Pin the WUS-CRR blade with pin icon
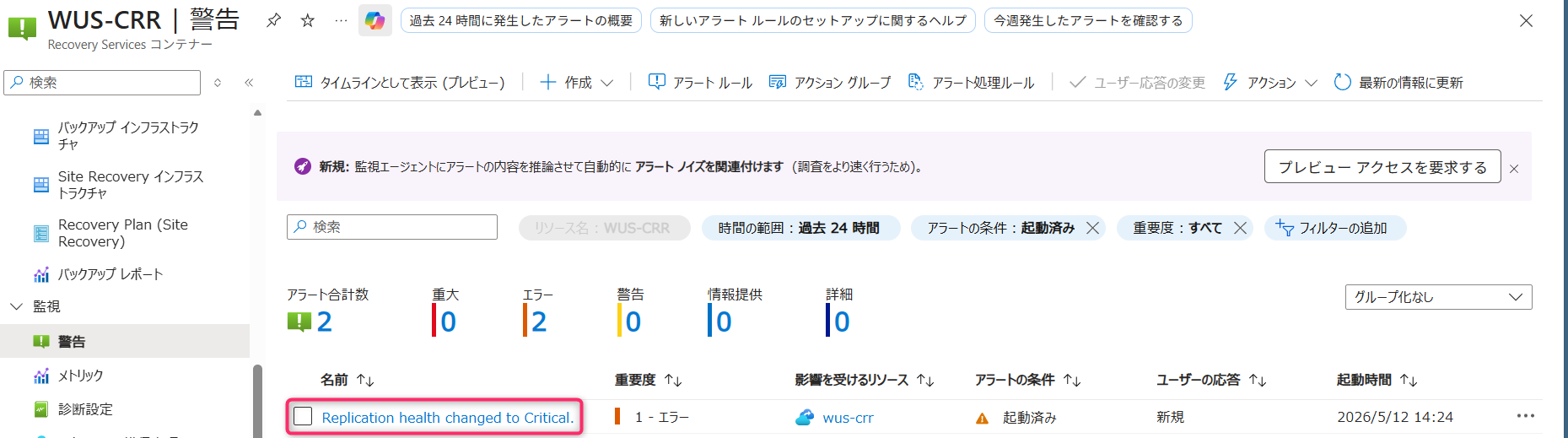Viewport: 1568px width, 438px height. 273,20
